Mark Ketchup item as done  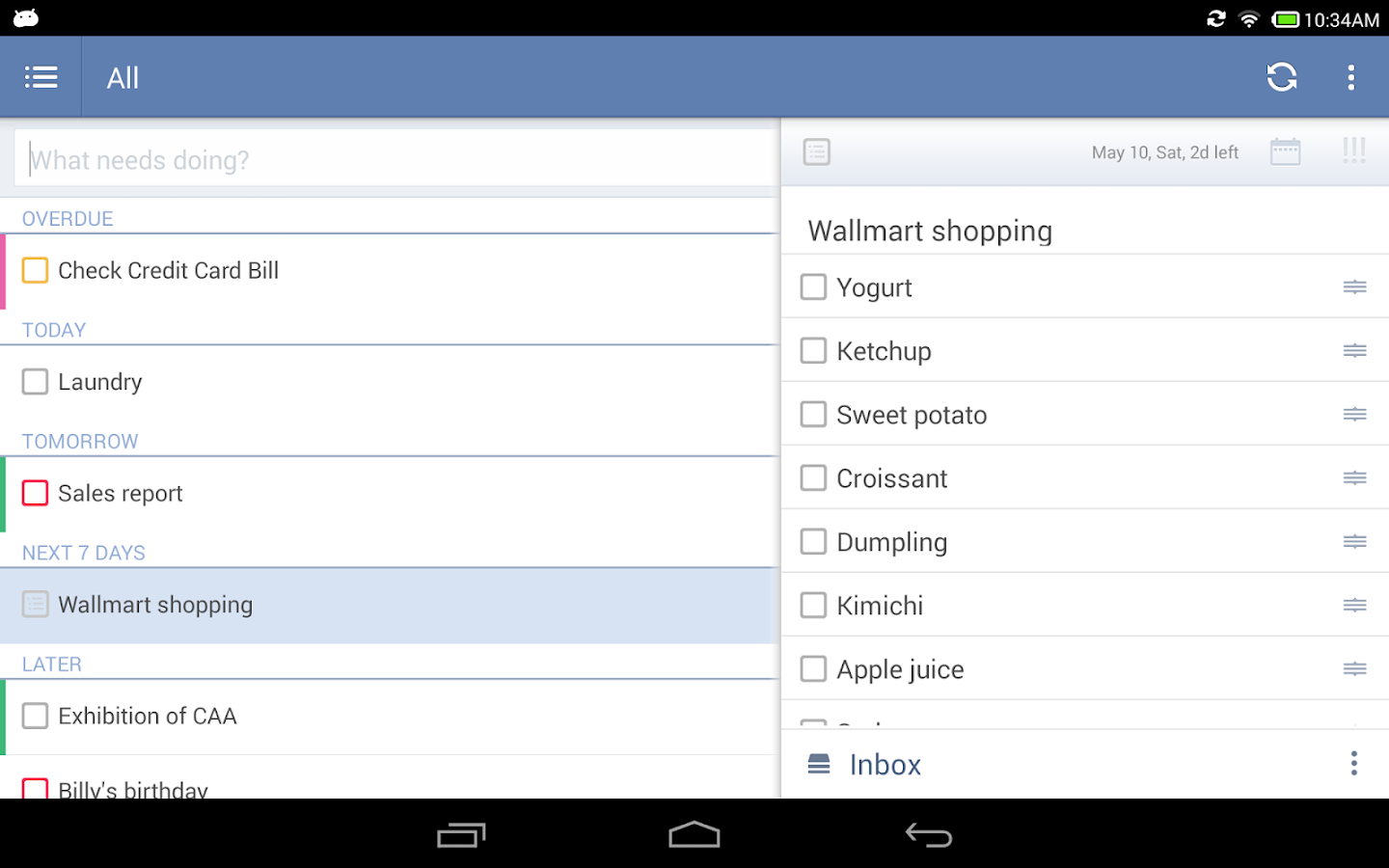pyautogui.click(x=814, y=351)
